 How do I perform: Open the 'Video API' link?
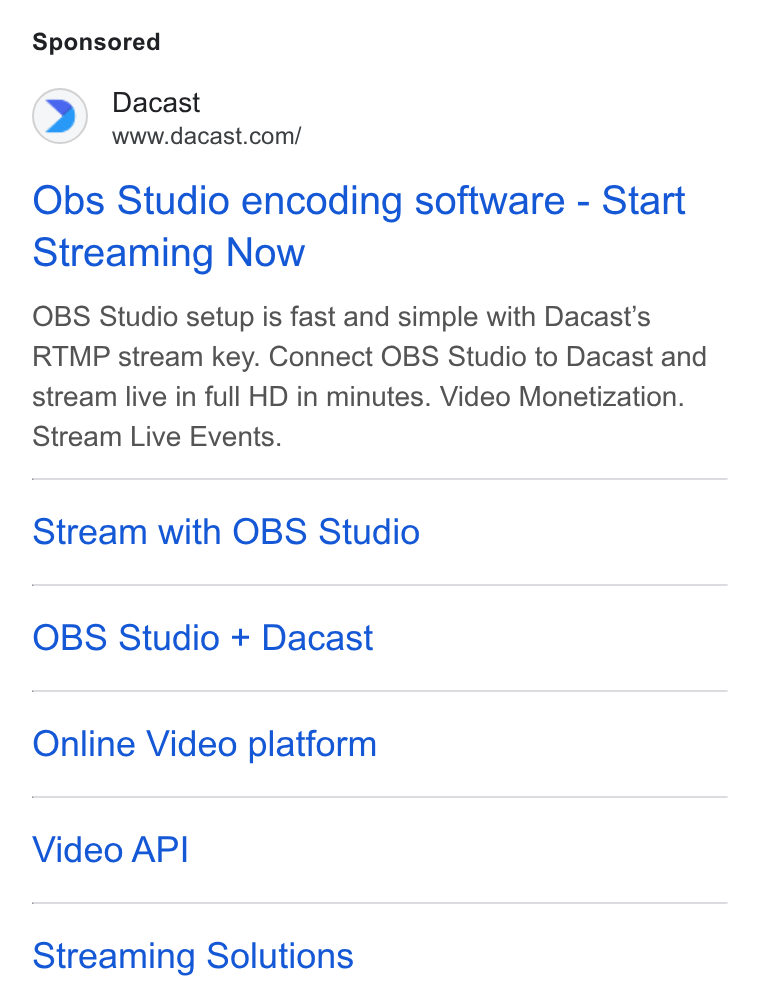click(111, 850)
